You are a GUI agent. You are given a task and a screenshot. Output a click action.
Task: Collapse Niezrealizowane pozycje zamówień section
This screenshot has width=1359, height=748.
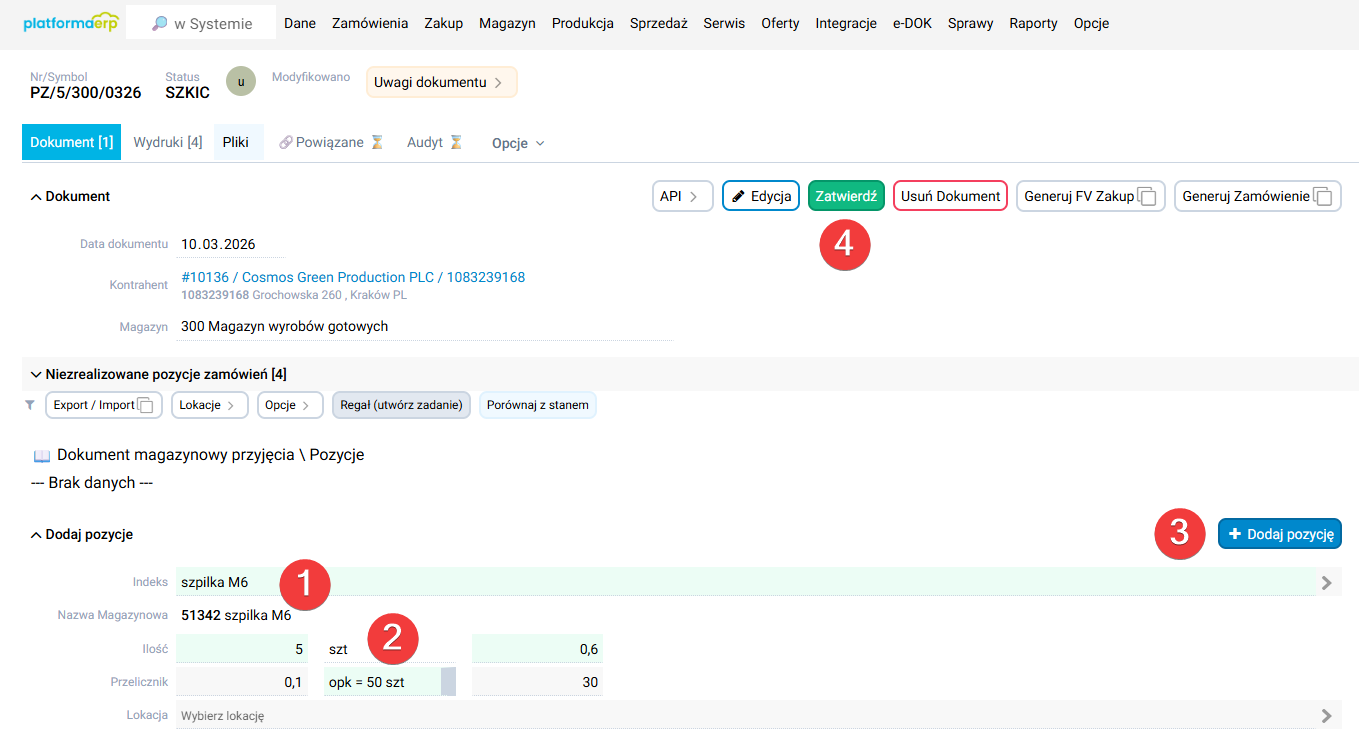click(x=36, y=375)
